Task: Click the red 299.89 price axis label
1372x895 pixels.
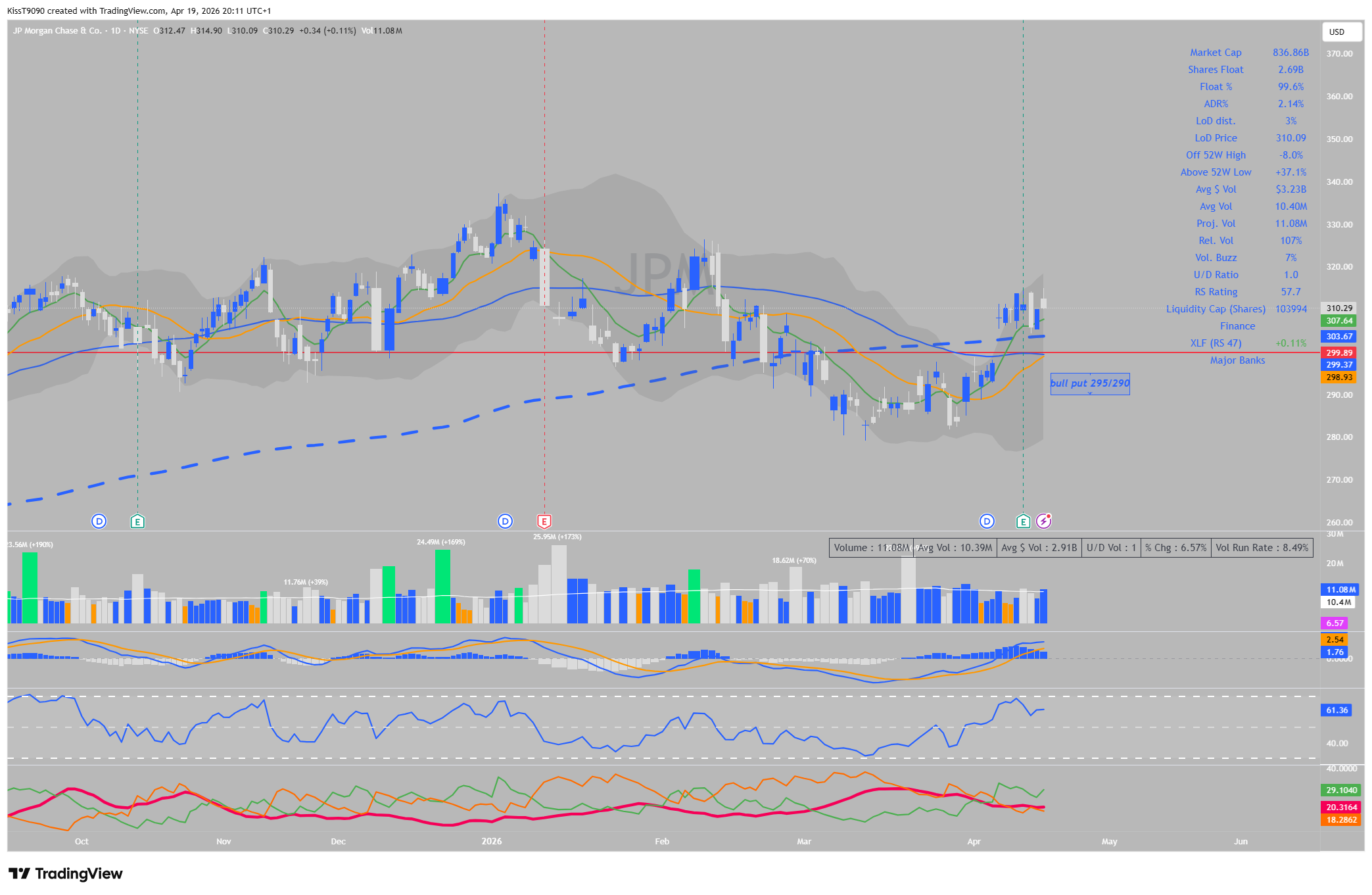Action: click(x=1338, y=352)
